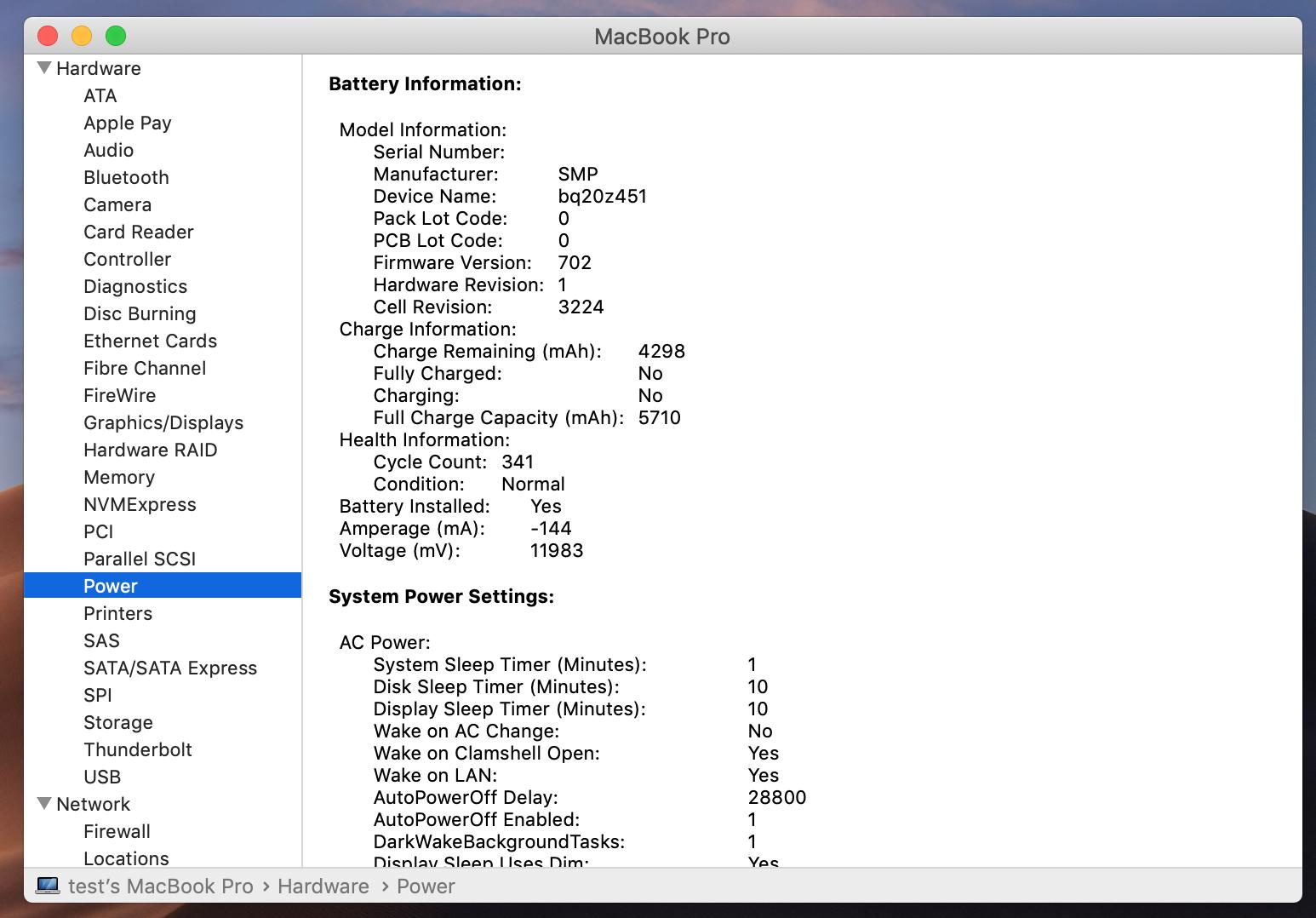Click Amperage value -144
Screen dimensions: 1316x918
551,528
